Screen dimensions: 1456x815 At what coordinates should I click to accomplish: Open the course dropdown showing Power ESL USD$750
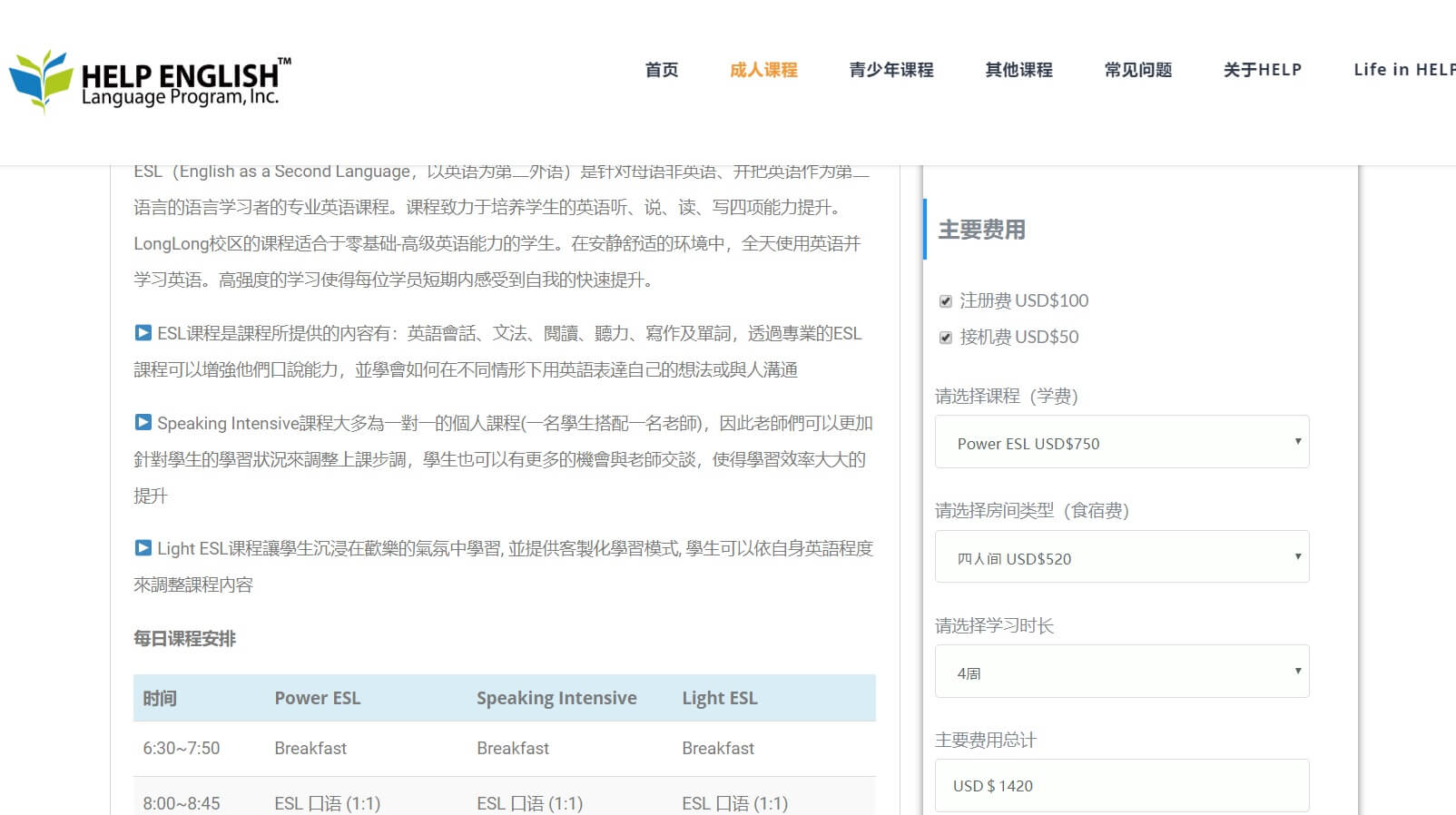1121,443
